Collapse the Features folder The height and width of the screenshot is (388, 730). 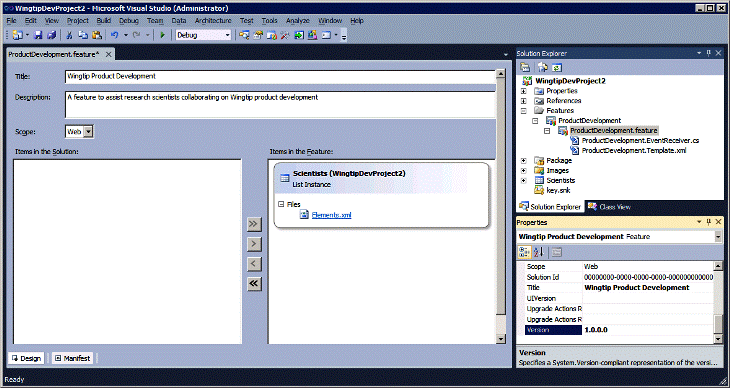524,111
